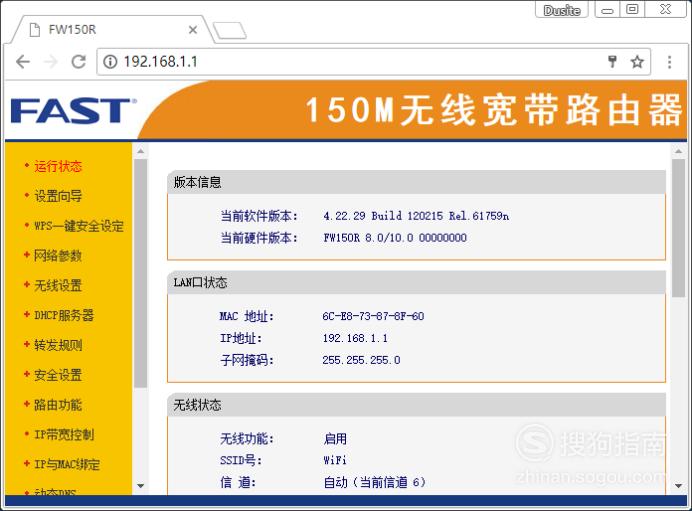Click software version 4.22.29 Build 120215 text

click(416, 216)
